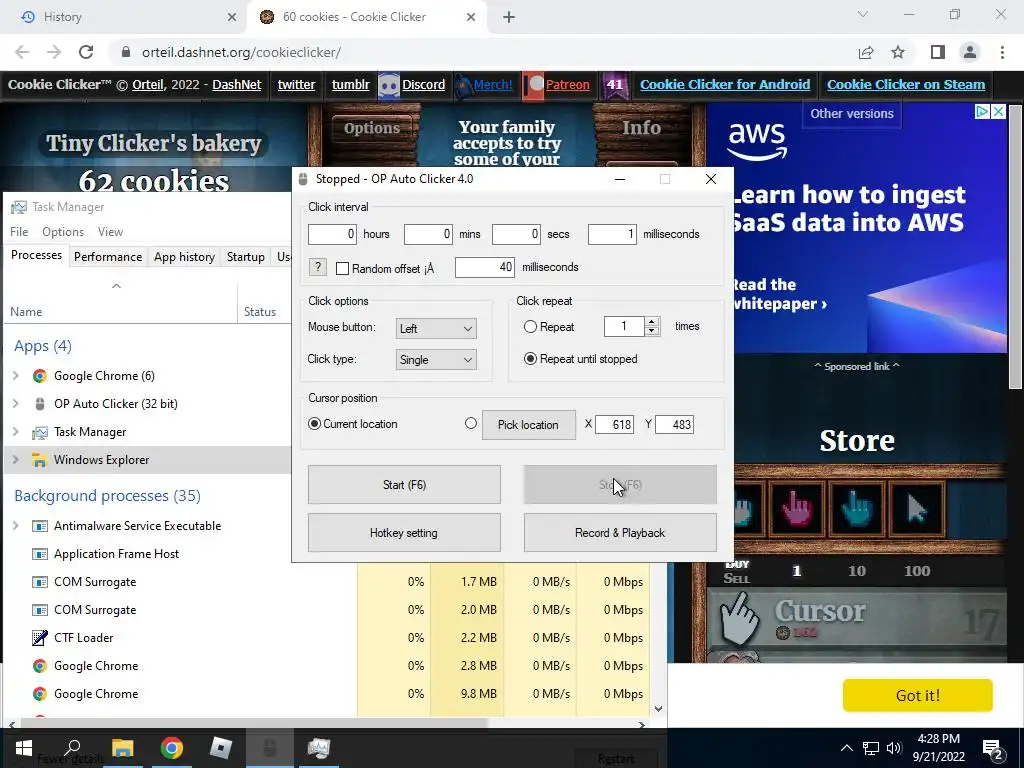Open File Explorer from taskbar
The image size is (1024, 768).
(122, 748)
